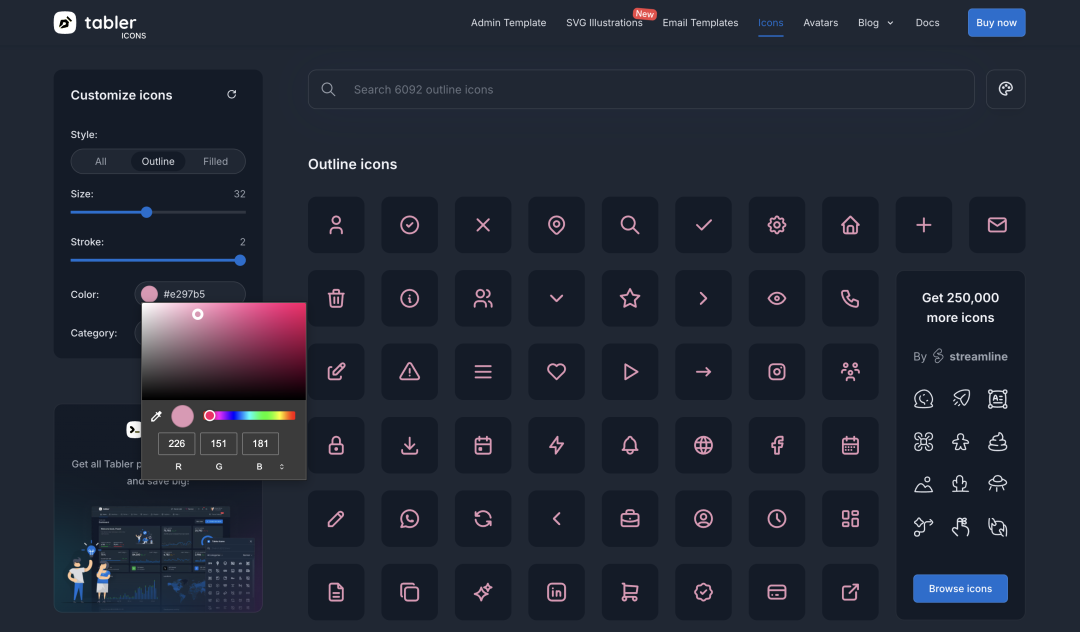Expand the Blog dropdown menu
The image size is (1080, 632).
pyautogui.click(x=875, y=23)
